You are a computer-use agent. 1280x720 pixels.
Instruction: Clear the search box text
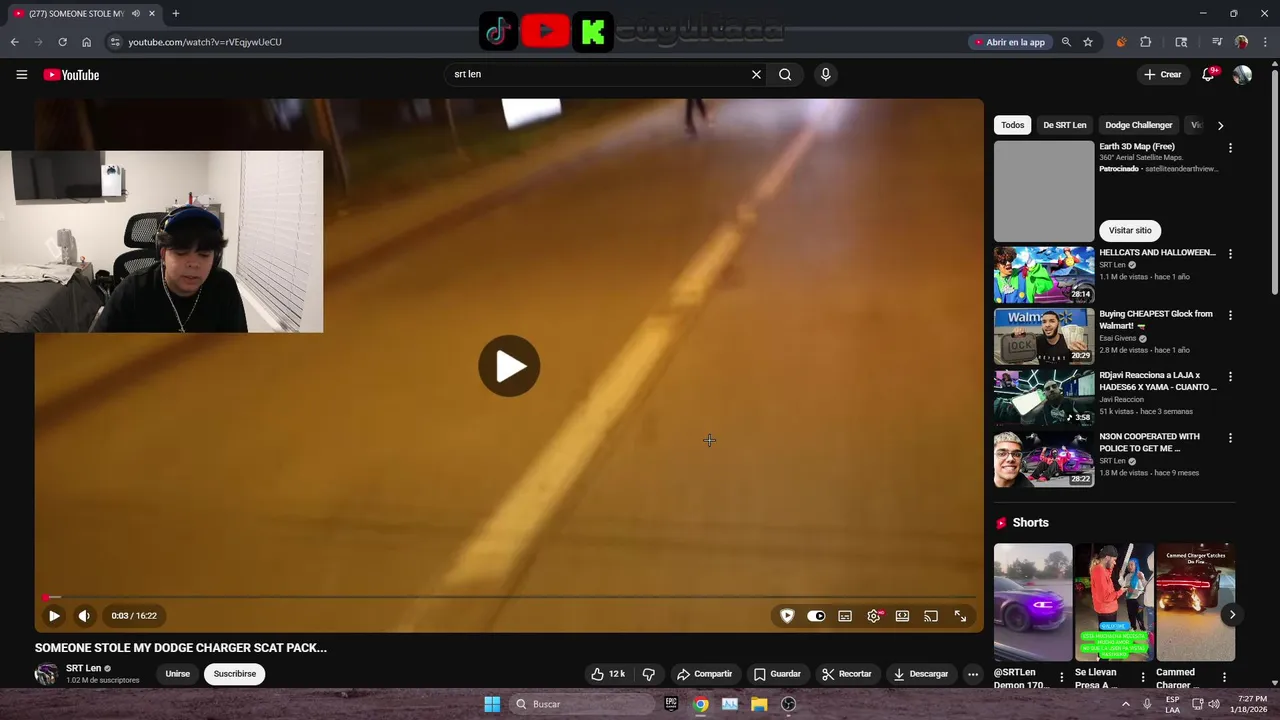point(756,74)
